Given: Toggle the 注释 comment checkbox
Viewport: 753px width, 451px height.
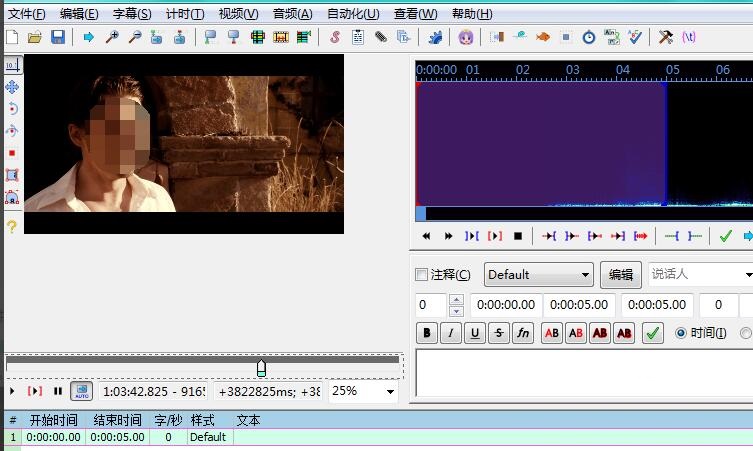Looking at the screenshot, I should (x=421, y=275).
